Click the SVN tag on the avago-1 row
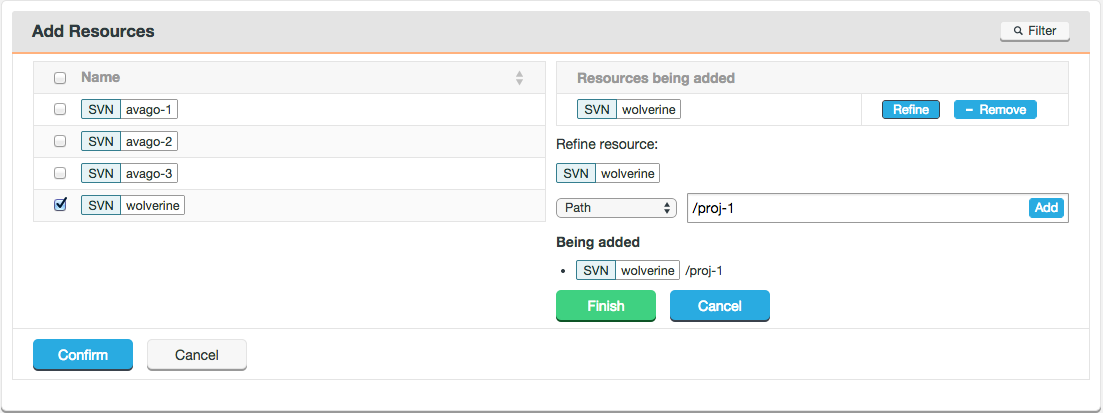Image resolution: width=1103 pixels, height=413 pixels. coord(101,110)
